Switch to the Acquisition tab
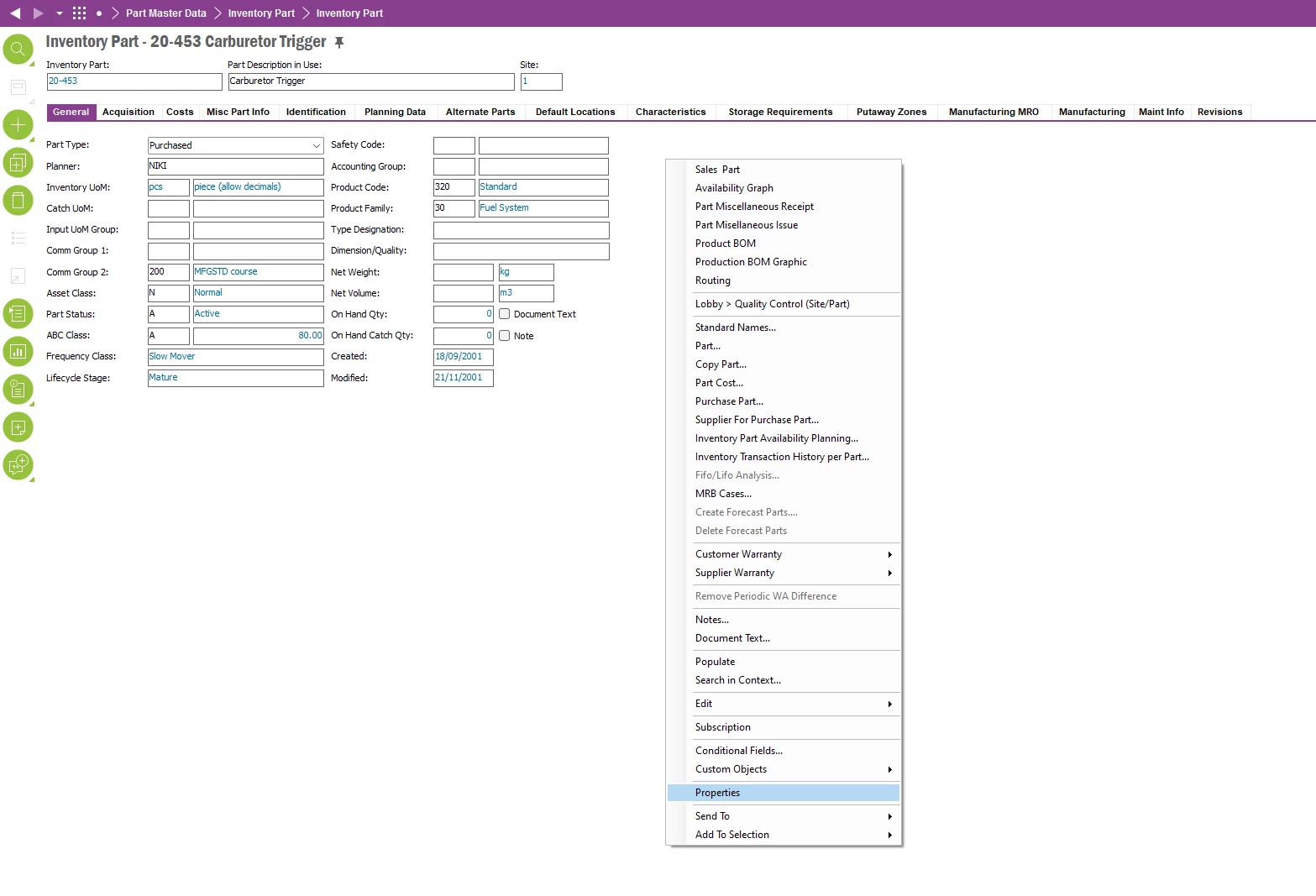Screen dimensions: 1316x896 pos(128,112)
